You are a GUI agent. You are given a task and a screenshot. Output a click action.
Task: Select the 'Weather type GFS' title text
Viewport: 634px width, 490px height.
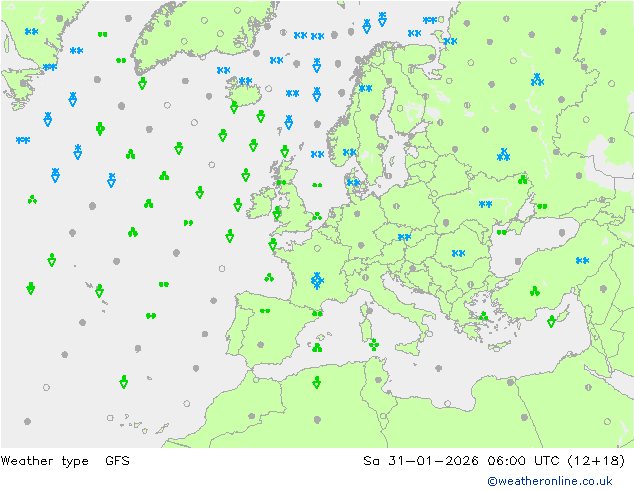pos(65,461)
